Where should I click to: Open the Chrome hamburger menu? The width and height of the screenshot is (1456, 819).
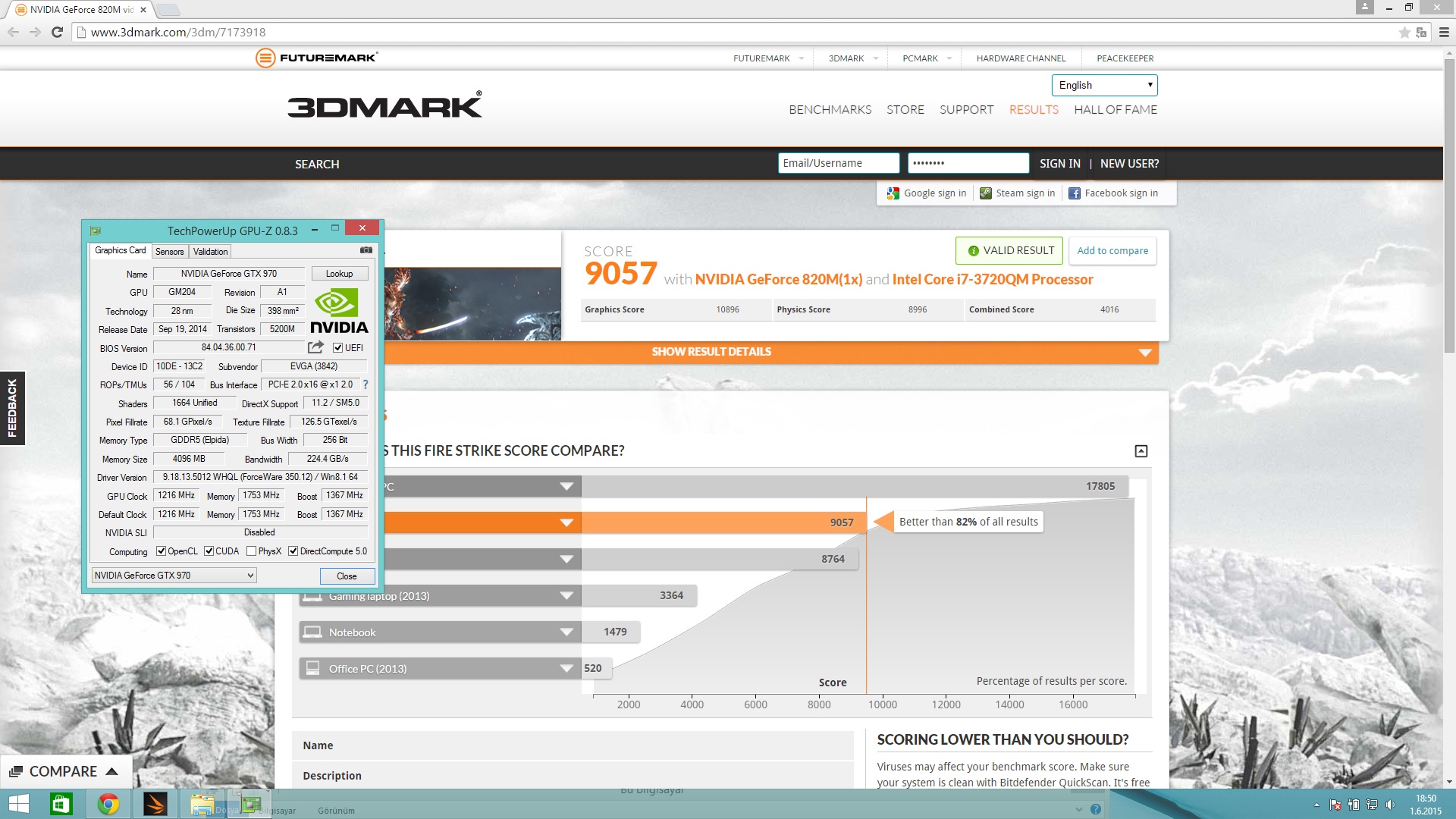[1444, 33]
